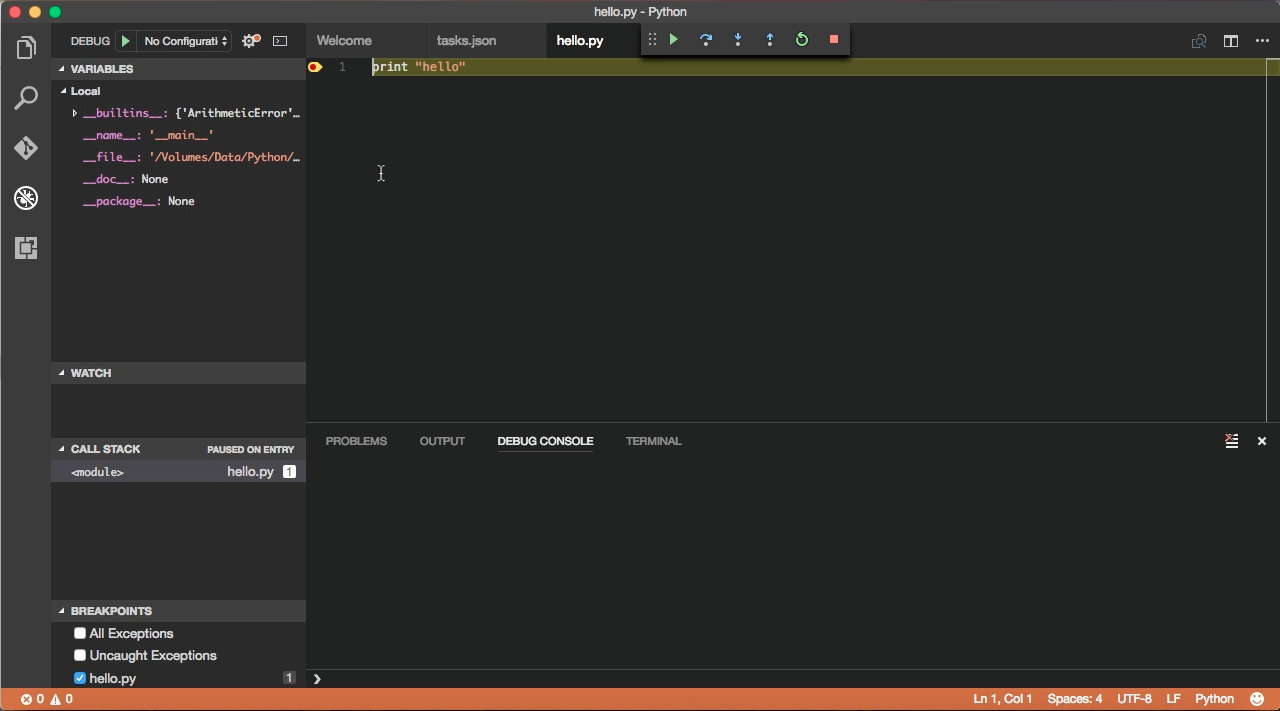Screen dimensions: 1280x711
Task: Stop the debug session
Action: click(834, 40)
